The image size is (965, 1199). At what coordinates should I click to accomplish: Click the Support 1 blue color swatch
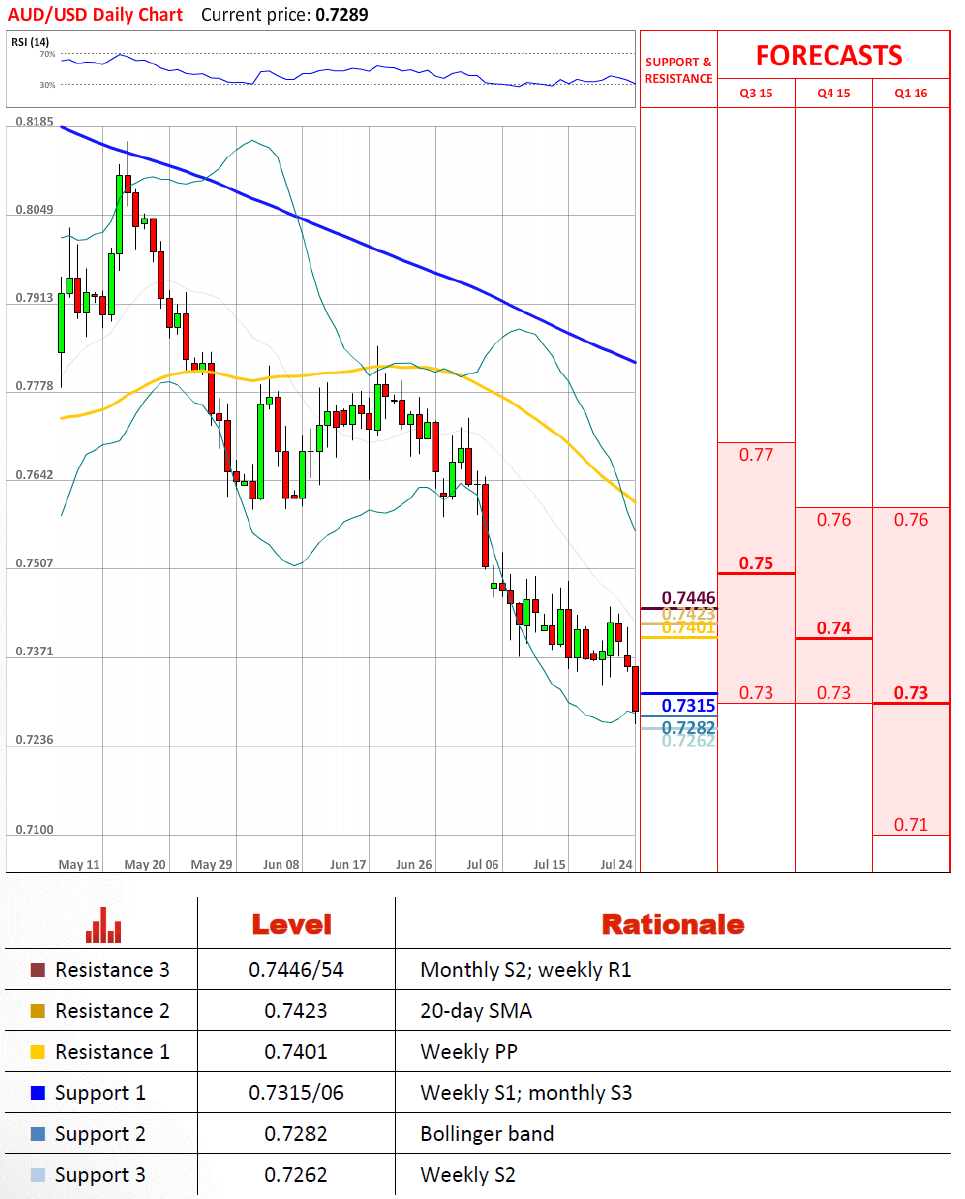[37, 1093]
